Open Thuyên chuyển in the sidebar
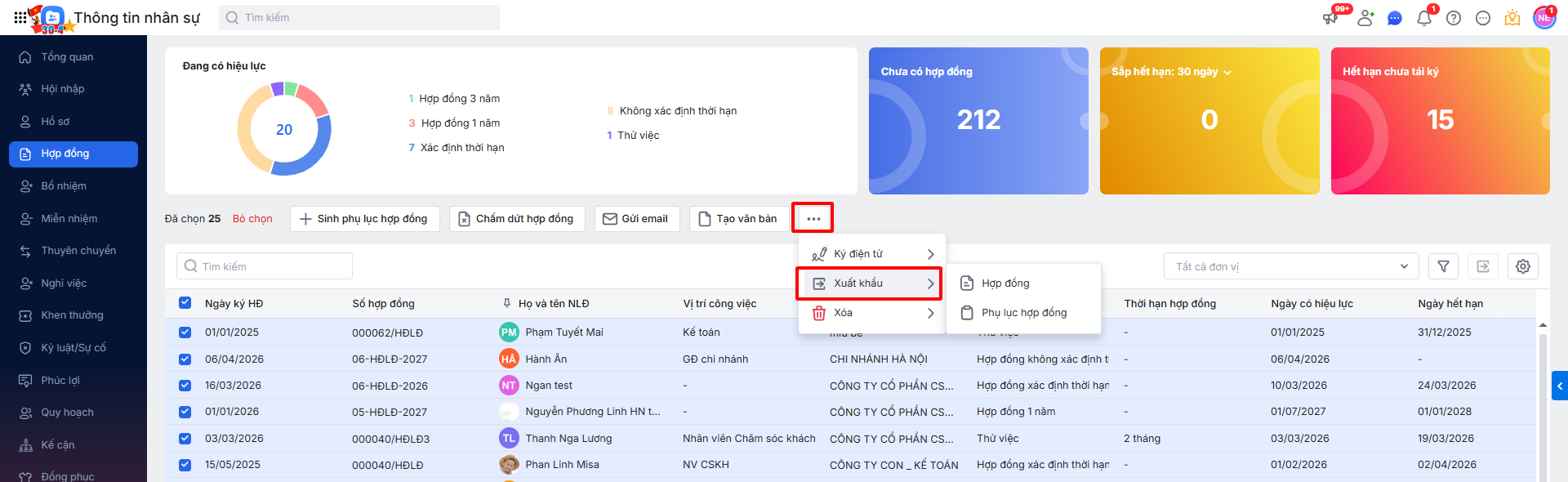This screenshot has height=482, width=1568. click(73, 251)
